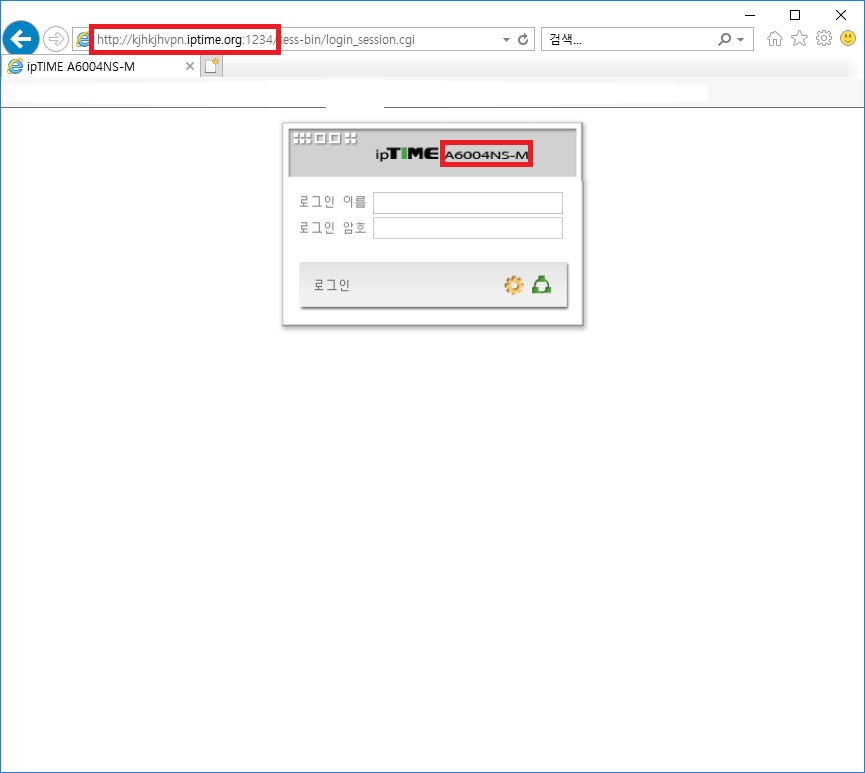This screenshot has width=865, height=773.
Task: Maximize the browser window
Action: (x=795, y=15)
